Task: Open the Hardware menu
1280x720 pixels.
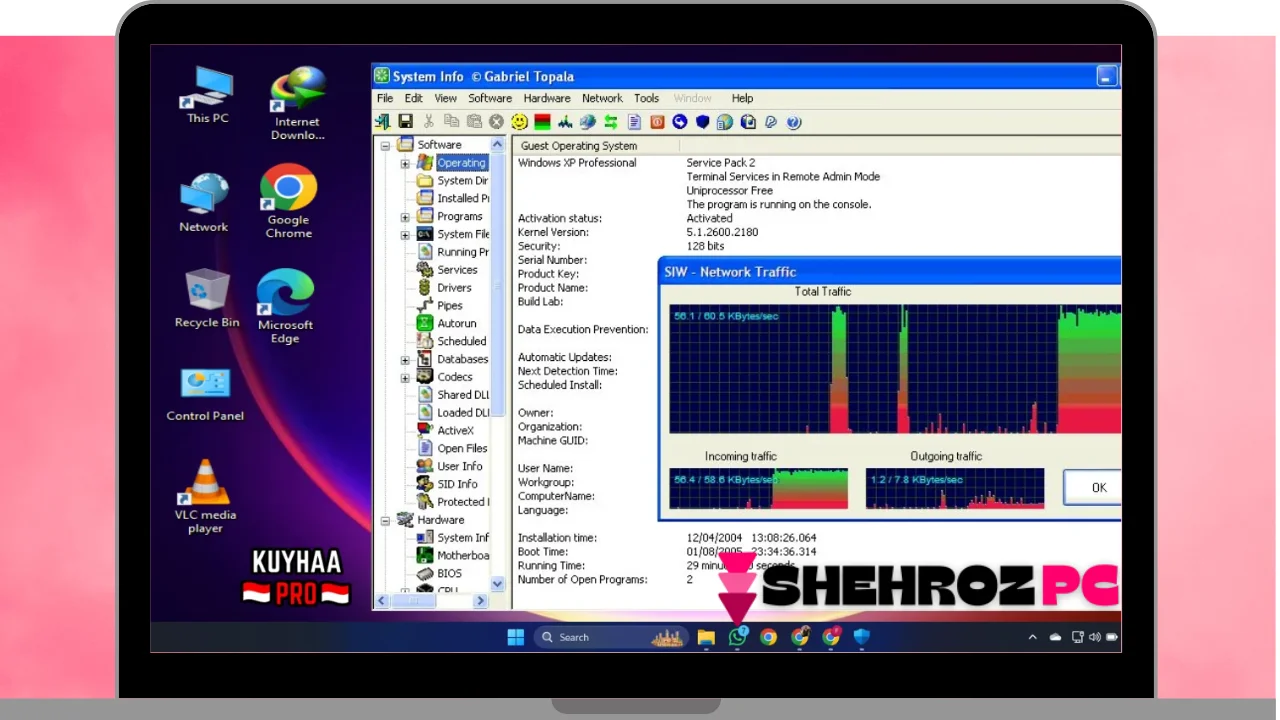Action: (547, 98)
